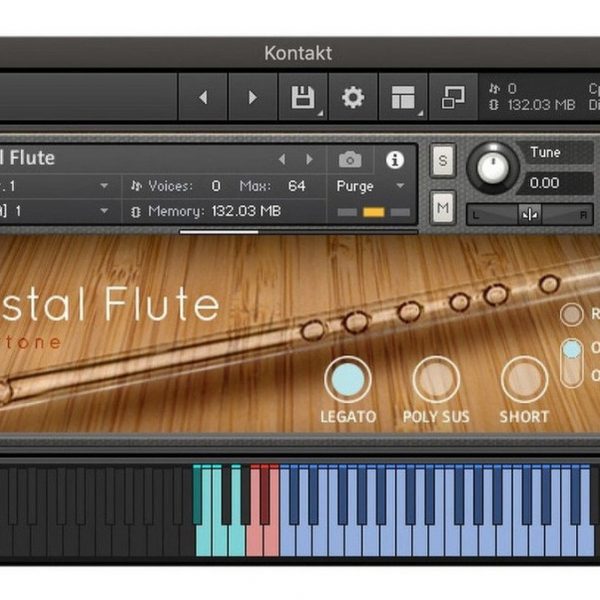
Task: Enable the POLY SUS articulation button
Action: point(436,379)
